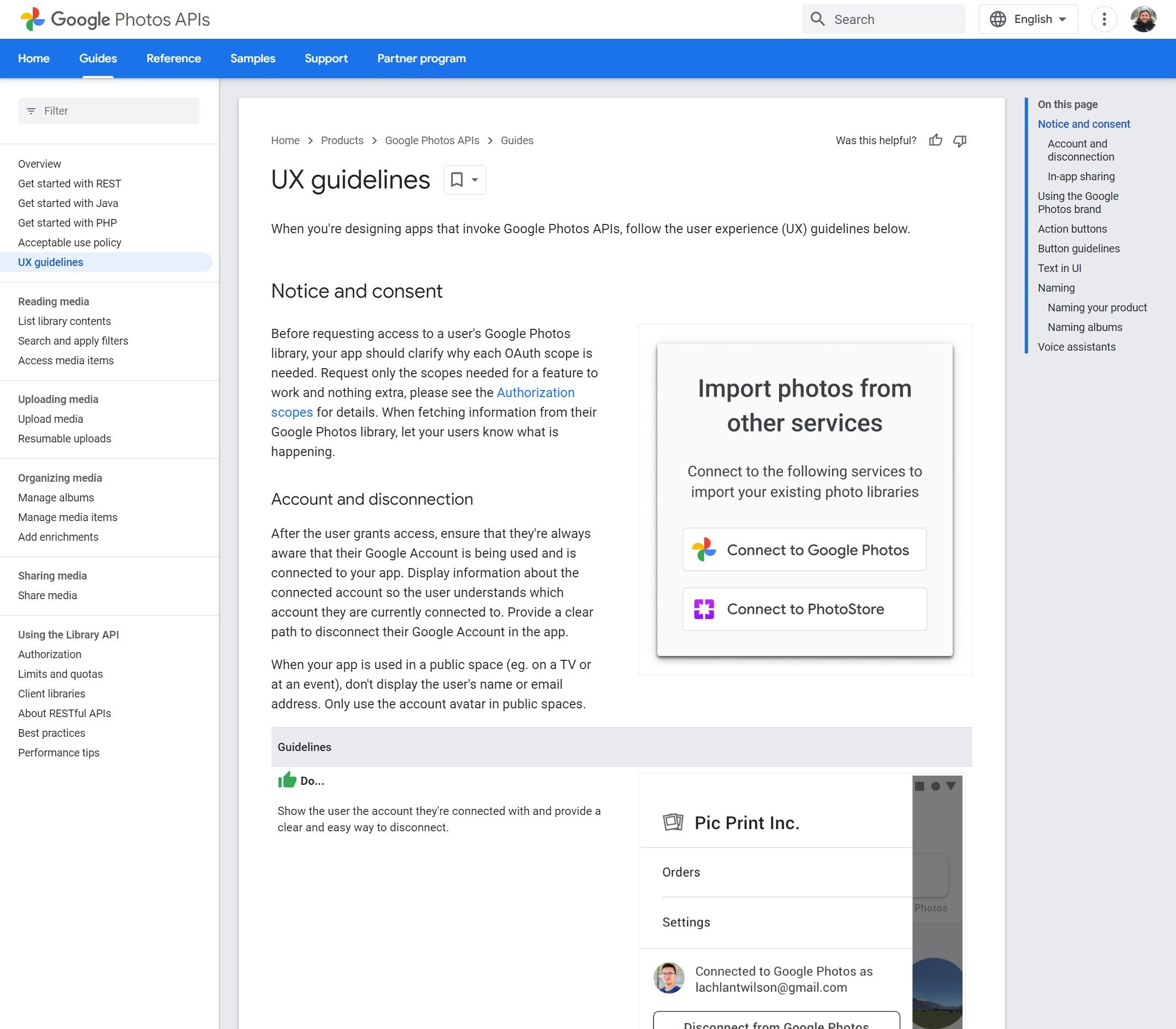
Task: Open Best practices page
Action: 51,733
